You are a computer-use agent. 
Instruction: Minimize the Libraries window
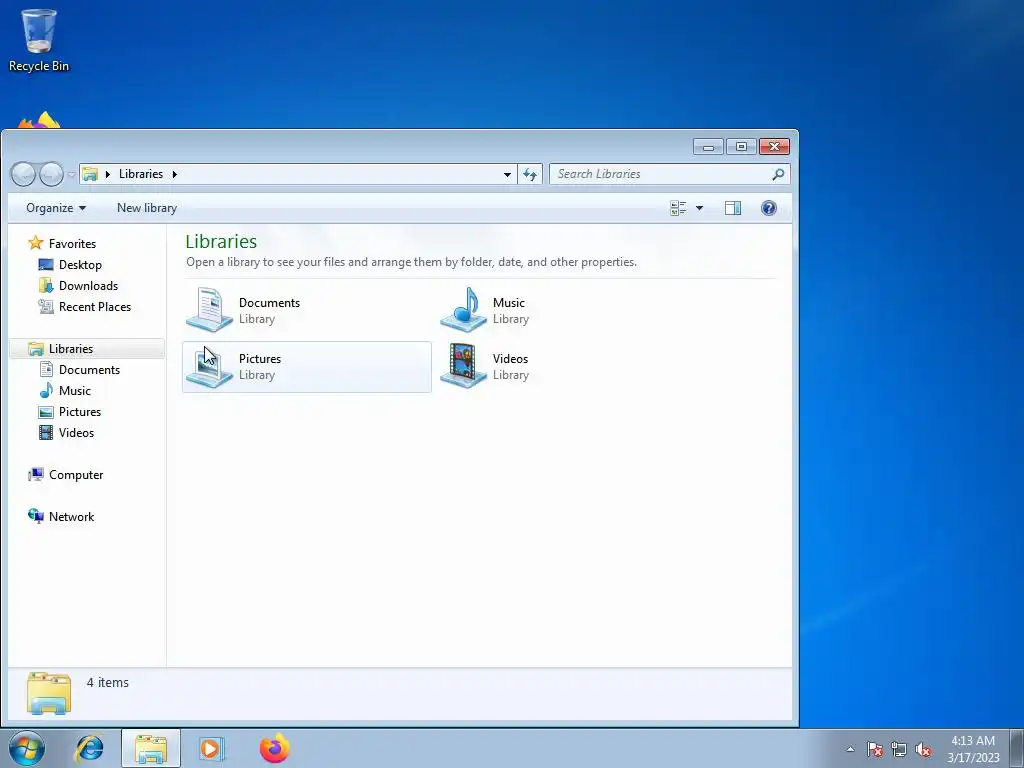[708, 146]
